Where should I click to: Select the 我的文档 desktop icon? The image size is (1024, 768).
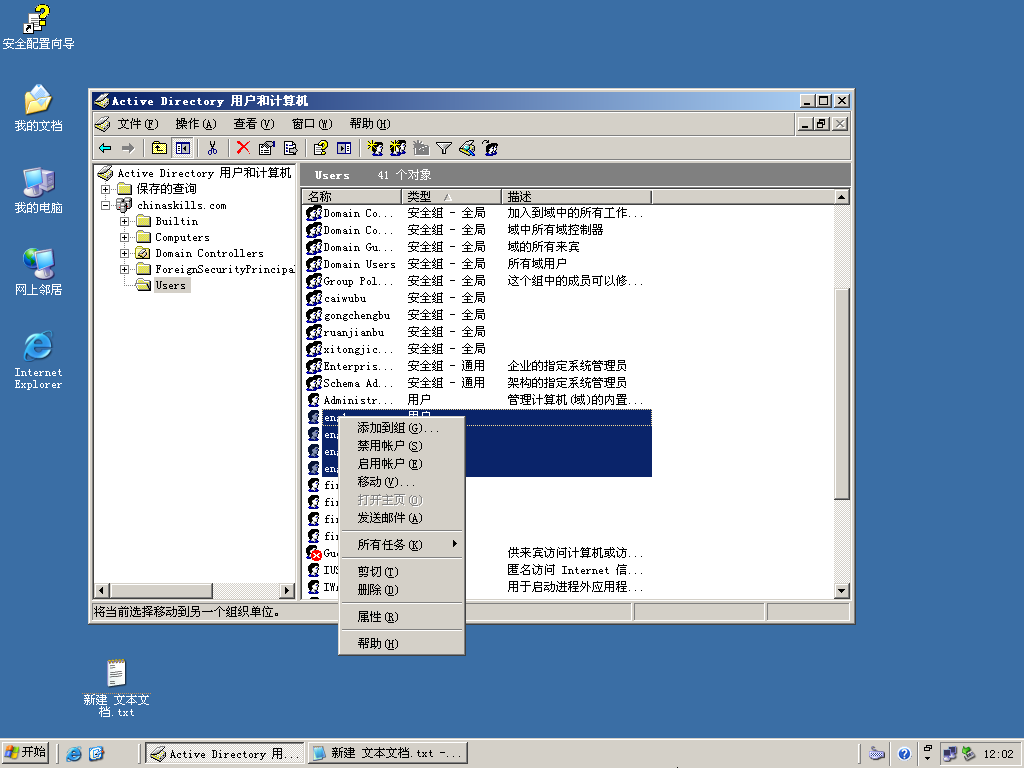point(39,108)
